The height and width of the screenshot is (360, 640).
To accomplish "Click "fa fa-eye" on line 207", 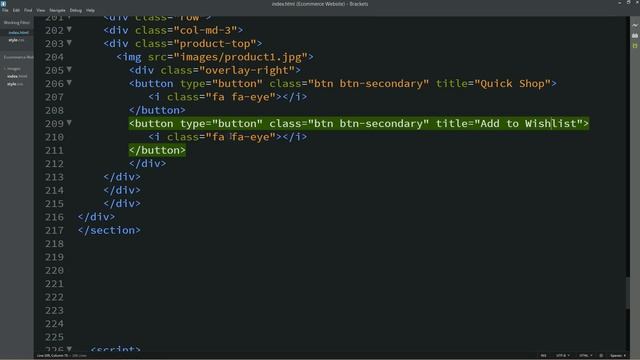I will click(241, 97).
